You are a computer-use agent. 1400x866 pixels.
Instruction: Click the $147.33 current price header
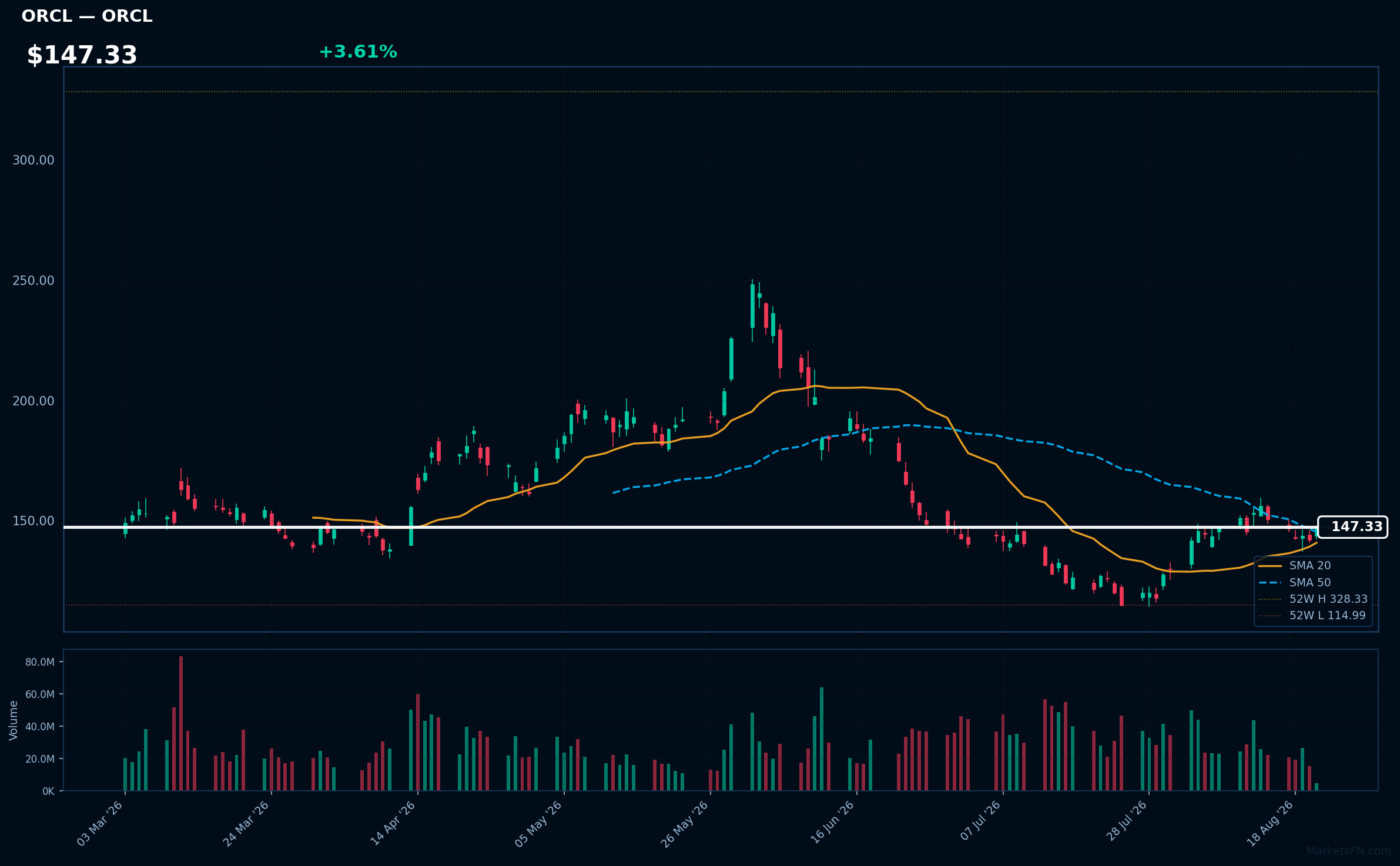tap(82, 55)
